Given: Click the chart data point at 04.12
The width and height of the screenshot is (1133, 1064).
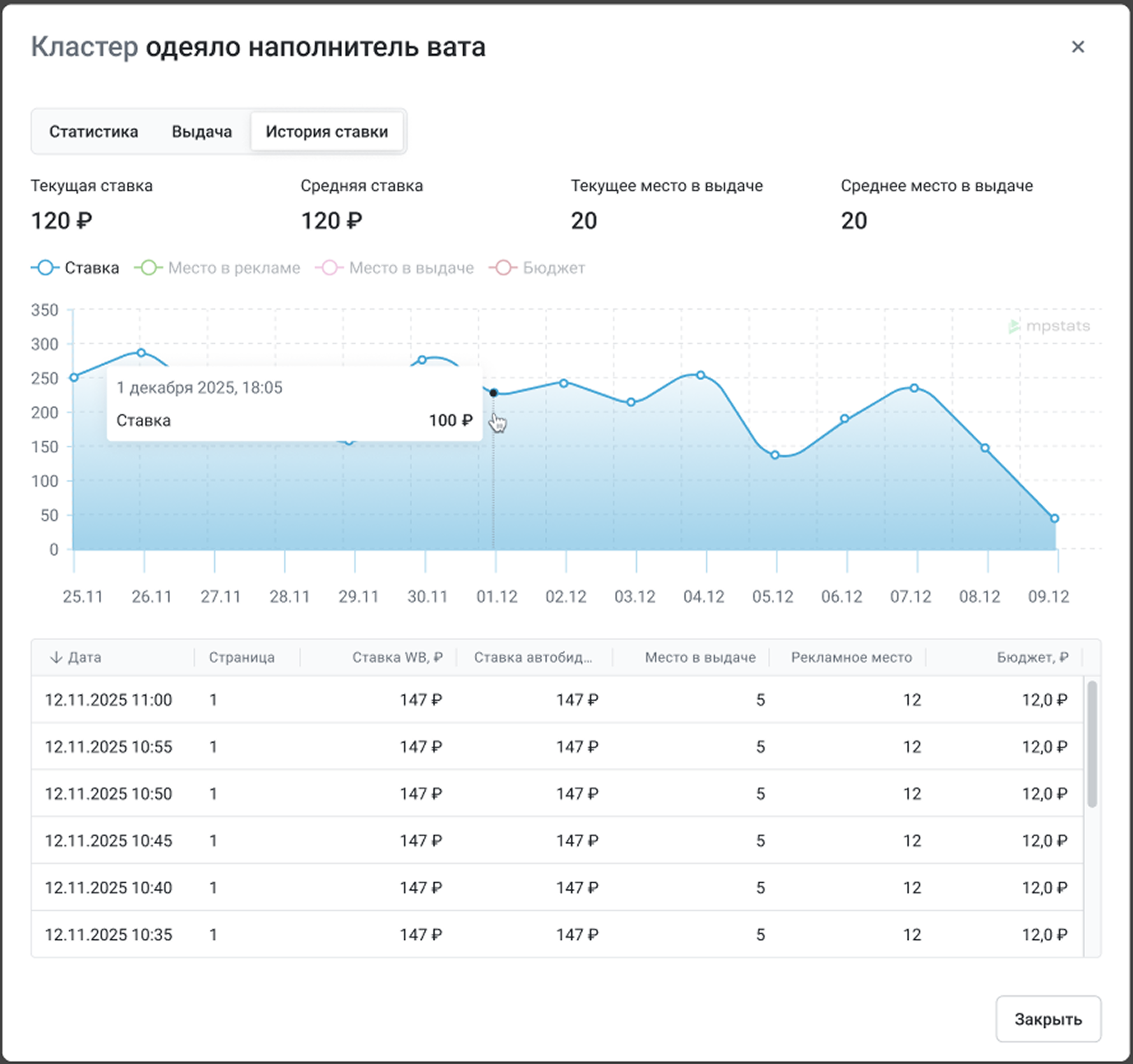Looking at the screenshot, I should pos(700,375).
